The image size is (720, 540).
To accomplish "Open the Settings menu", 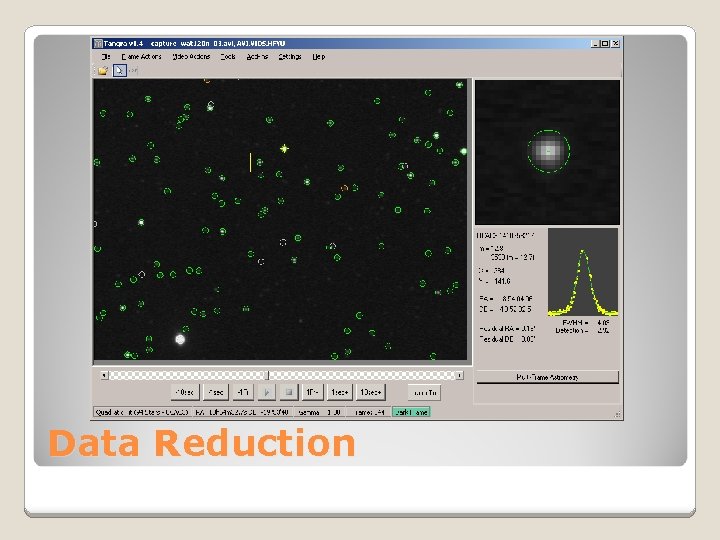I will pyautogui.click(x=290, y=56).
